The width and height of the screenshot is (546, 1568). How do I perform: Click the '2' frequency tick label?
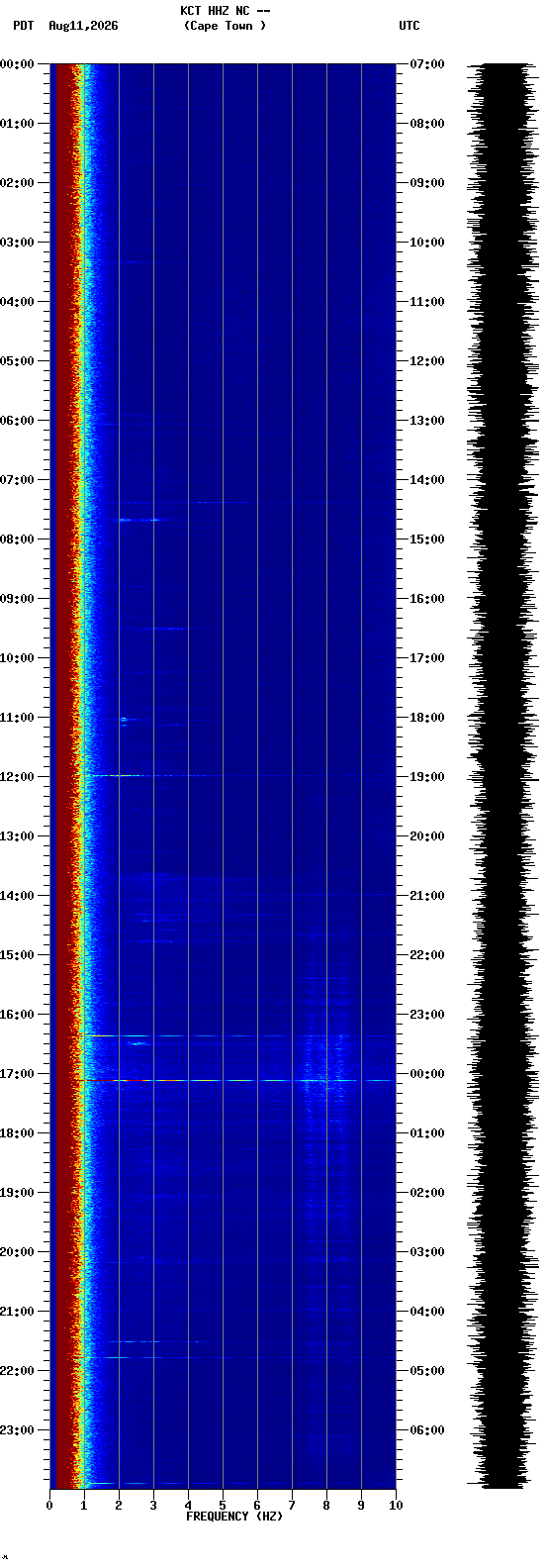pyautogui.click(x=119, y=1506)
